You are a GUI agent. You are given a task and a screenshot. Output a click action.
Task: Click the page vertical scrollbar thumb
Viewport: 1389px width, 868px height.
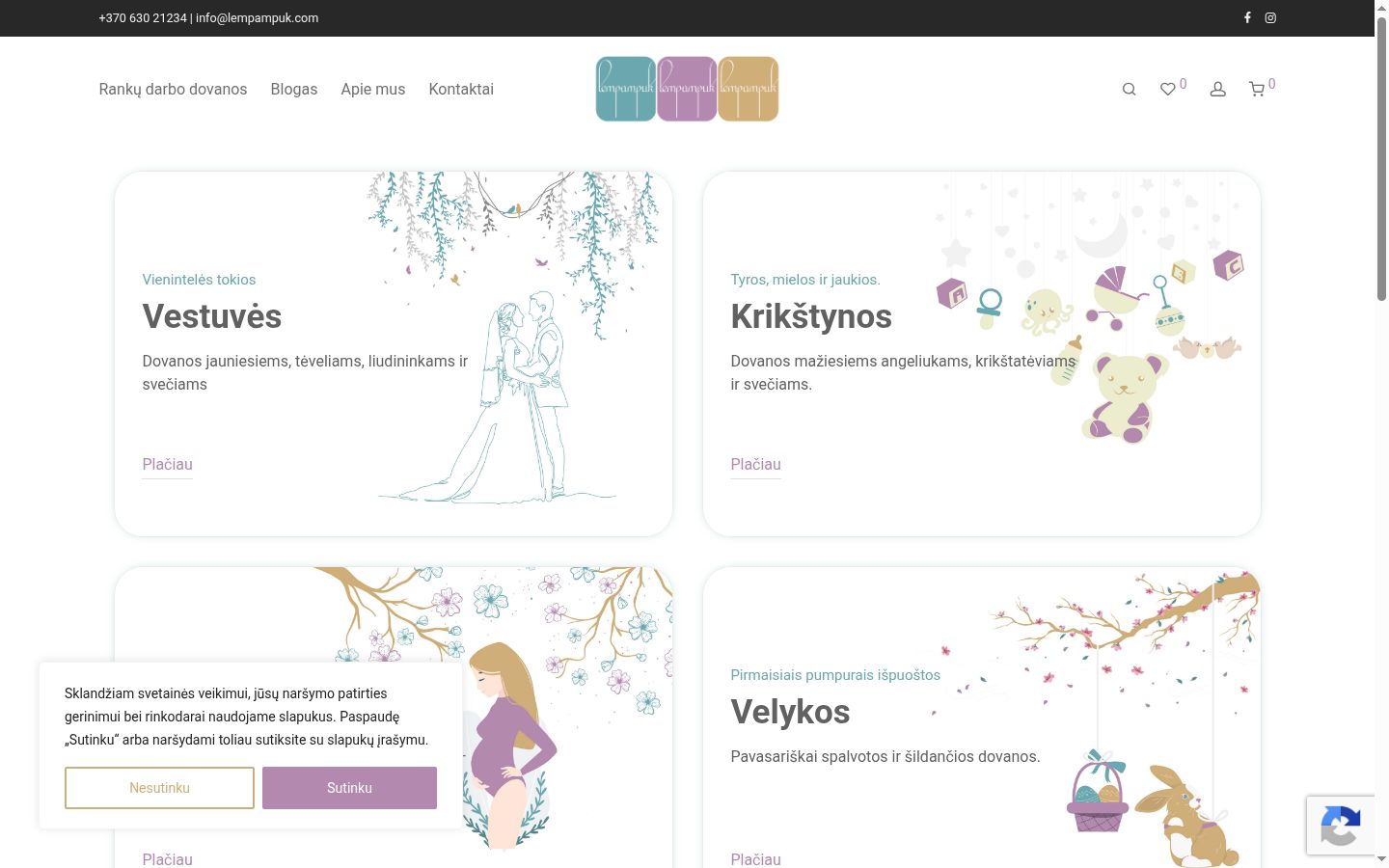[x=1381, y=159]
